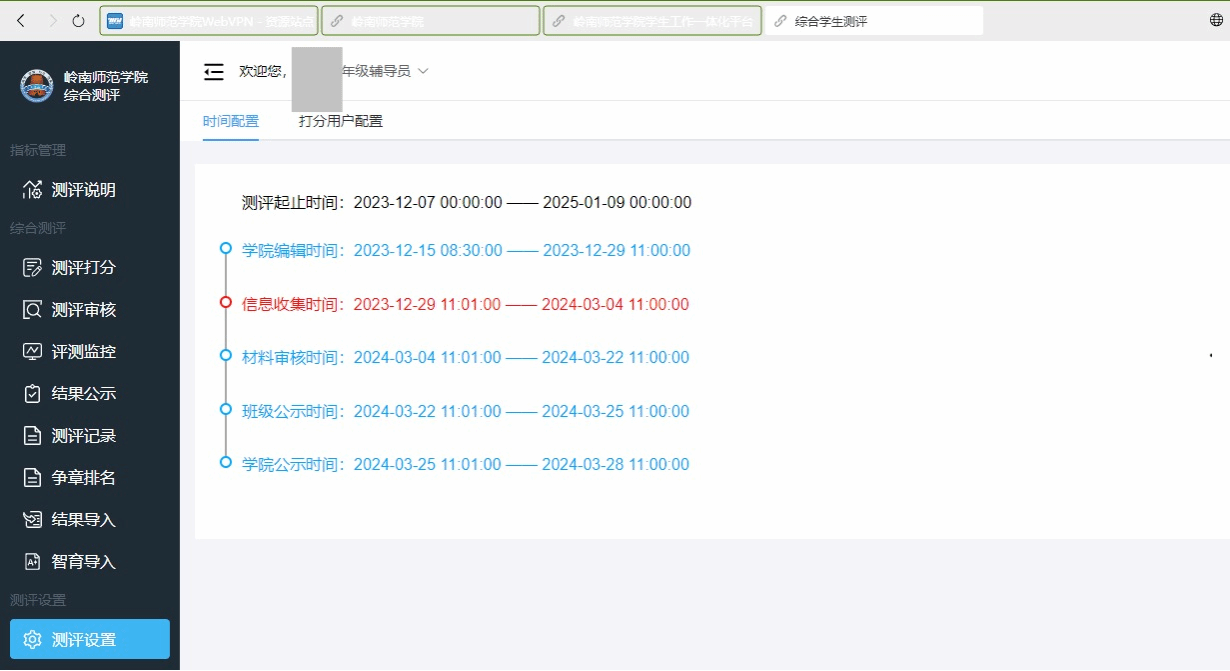Click the 学院编辑时间 timeline node
Image resolution: width=1230 pixels, height=671 pixels.
(x=226, y=248)
